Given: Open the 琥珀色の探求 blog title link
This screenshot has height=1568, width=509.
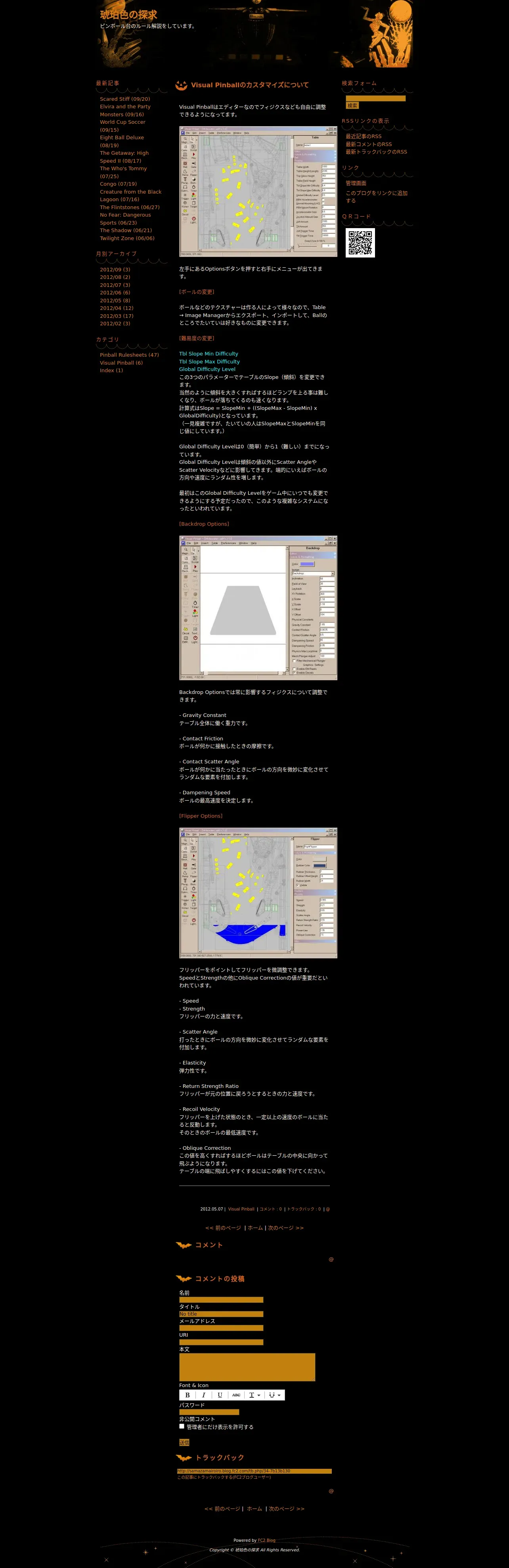Looking at the screenshot, I should tap(128, 15).
